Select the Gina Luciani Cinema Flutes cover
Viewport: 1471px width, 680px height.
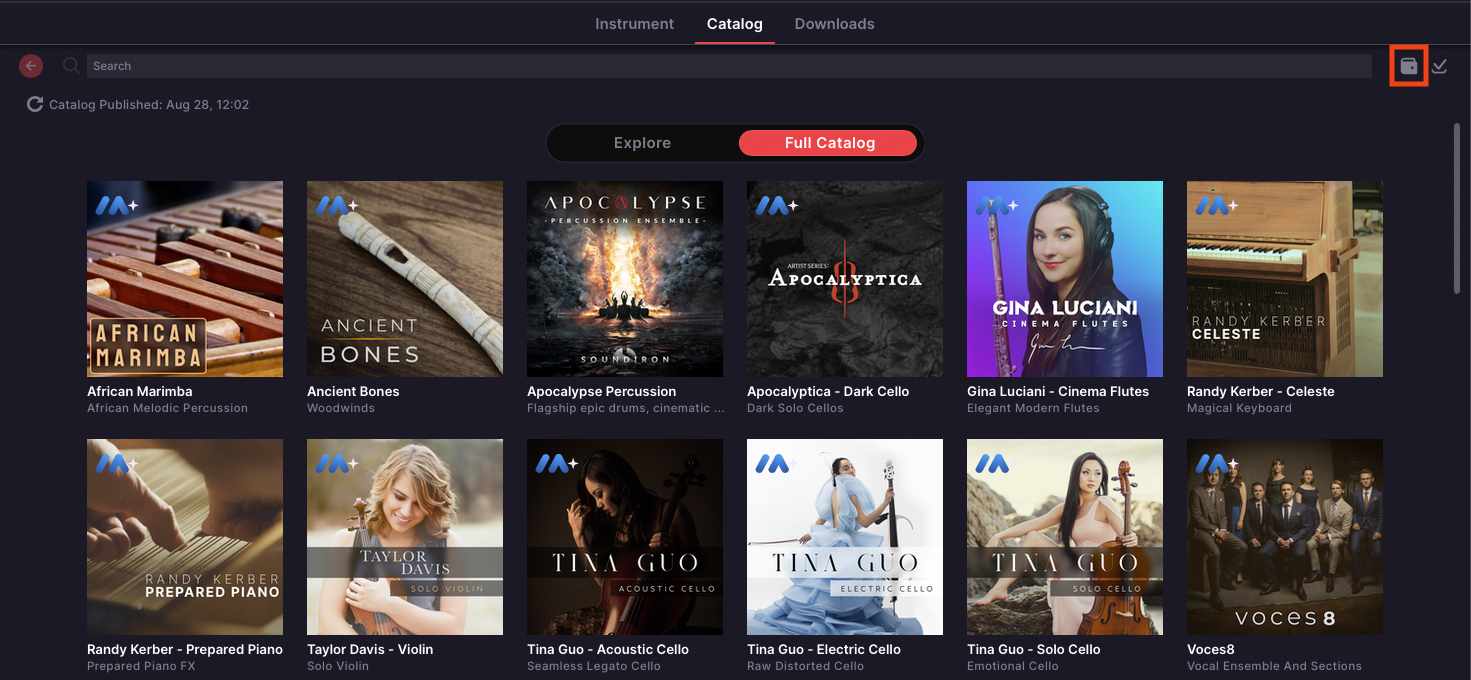click(1065, 279)
